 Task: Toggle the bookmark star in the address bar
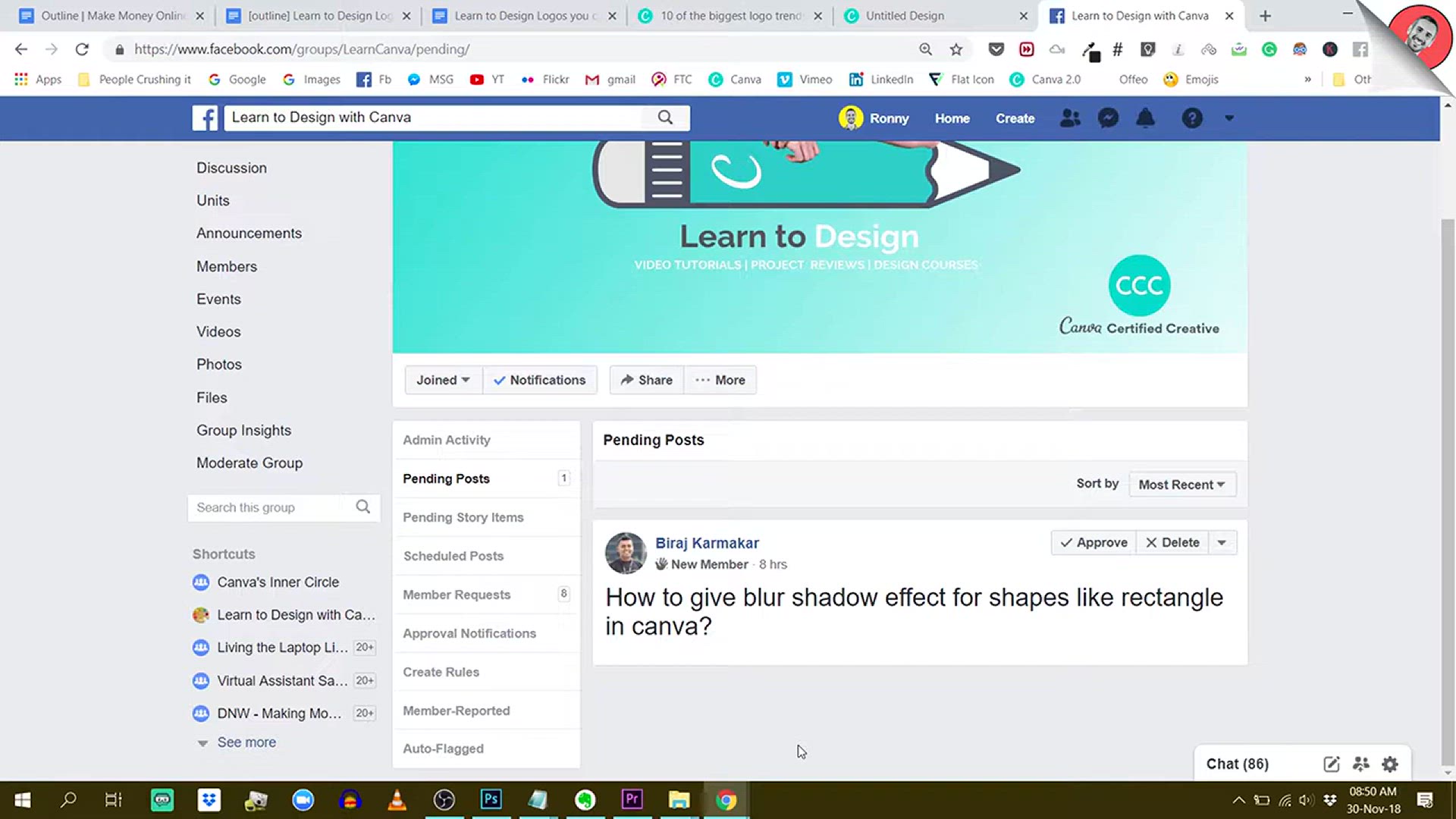[x=956, y=49]
